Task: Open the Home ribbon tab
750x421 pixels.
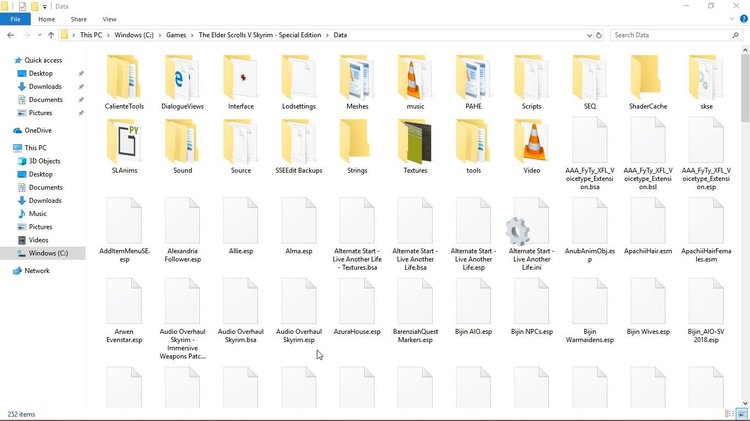Action: point(46,19)
